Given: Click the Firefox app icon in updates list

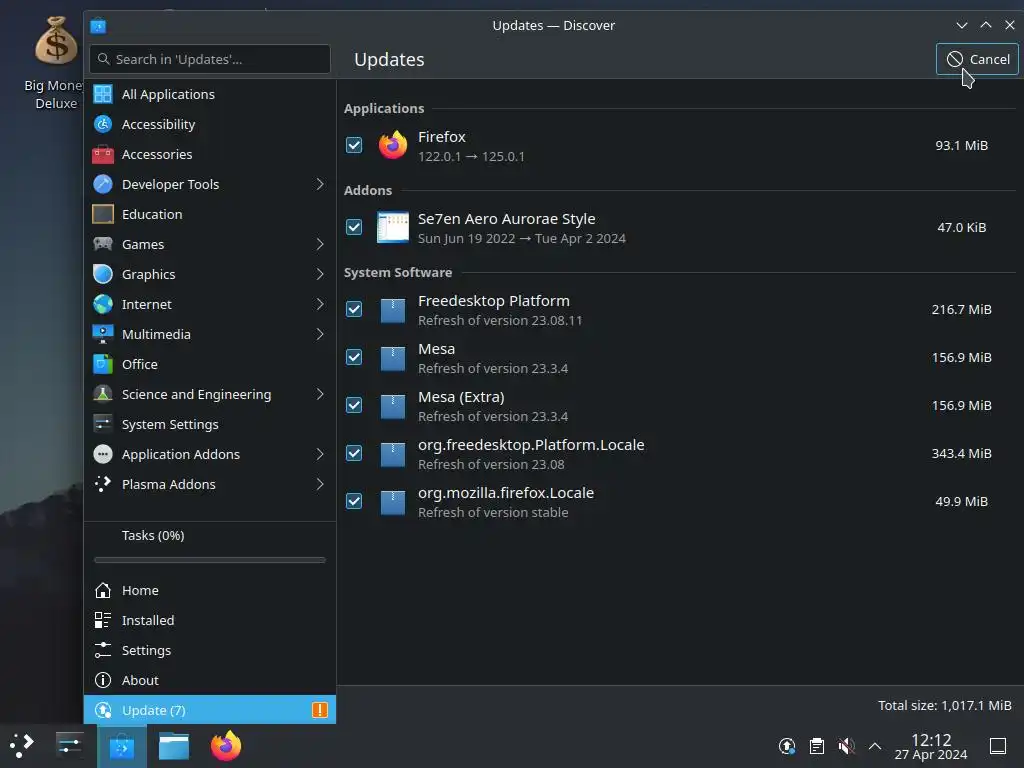Looking at the screenshot, I should pos(392,145).
